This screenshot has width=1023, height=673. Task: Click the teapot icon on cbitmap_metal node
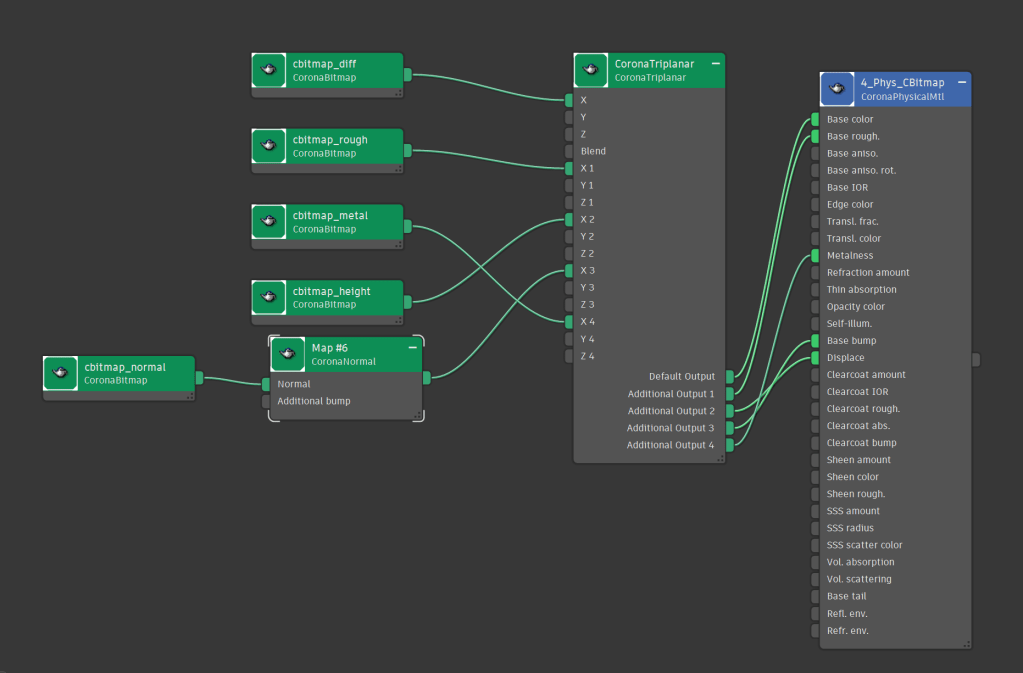269,222
